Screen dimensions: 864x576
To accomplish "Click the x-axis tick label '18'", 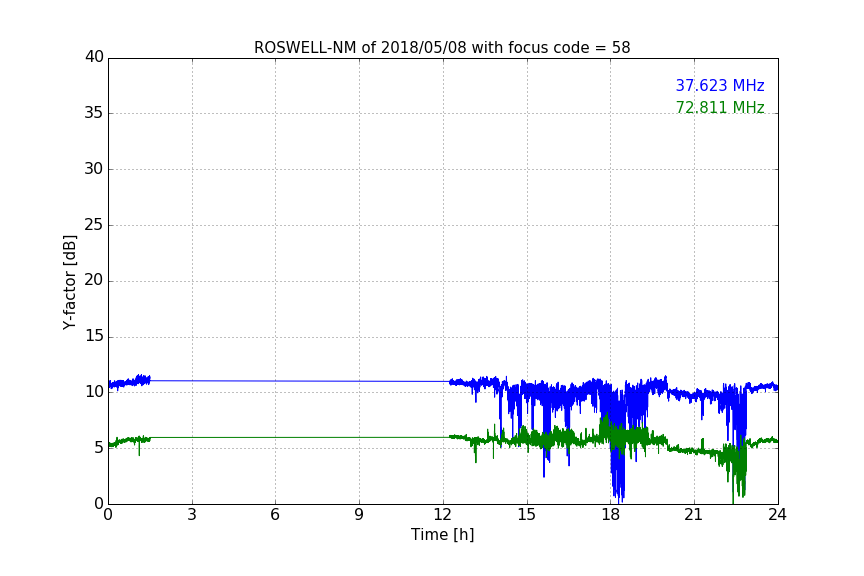I will pos(611,515).
